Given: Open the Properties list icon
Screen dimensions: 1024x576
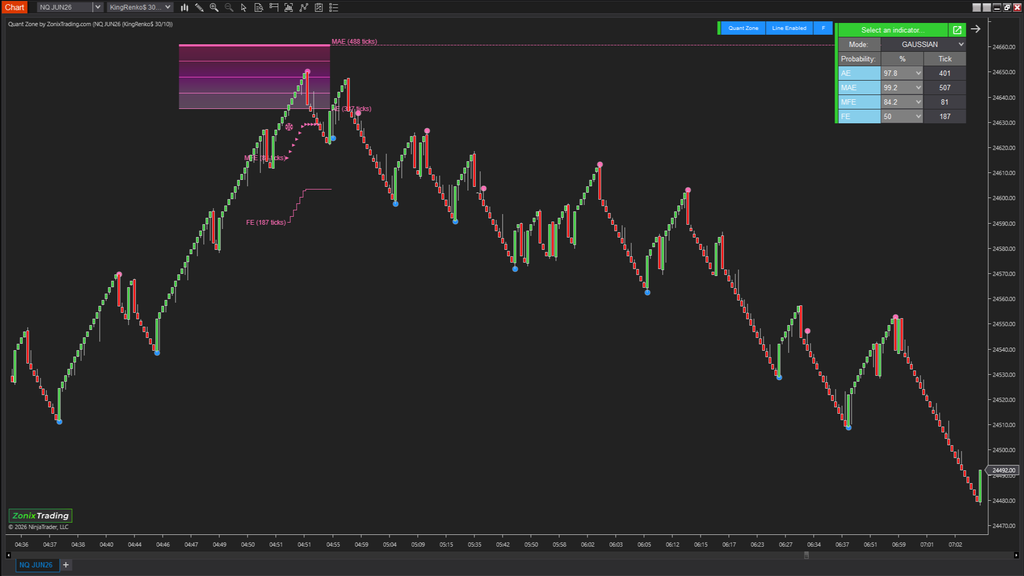Looking at the screenshot, I should coord(334,7).
